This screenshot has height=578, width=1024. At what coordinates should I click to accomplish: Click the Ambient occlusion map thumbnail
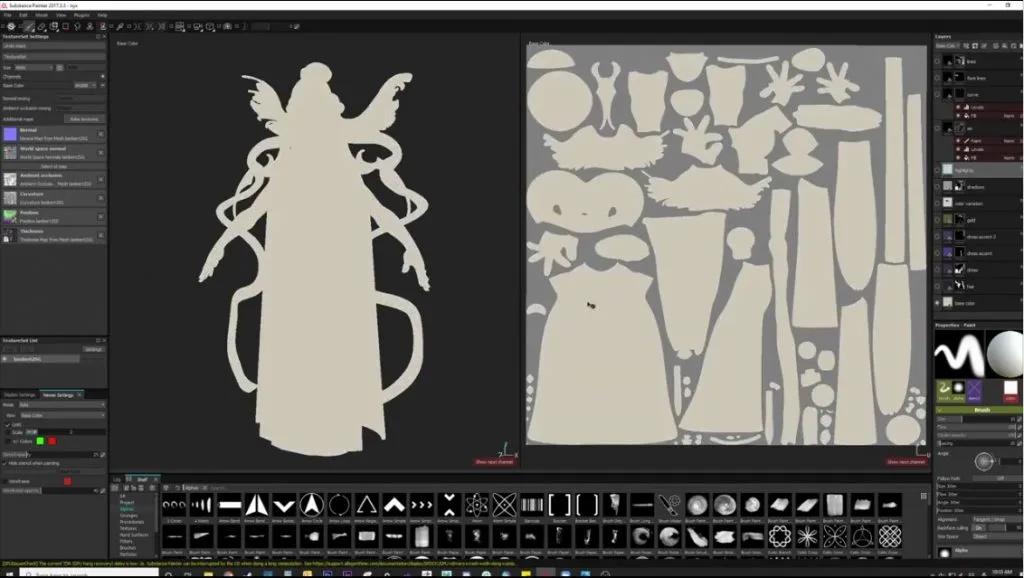coord(12,181)
